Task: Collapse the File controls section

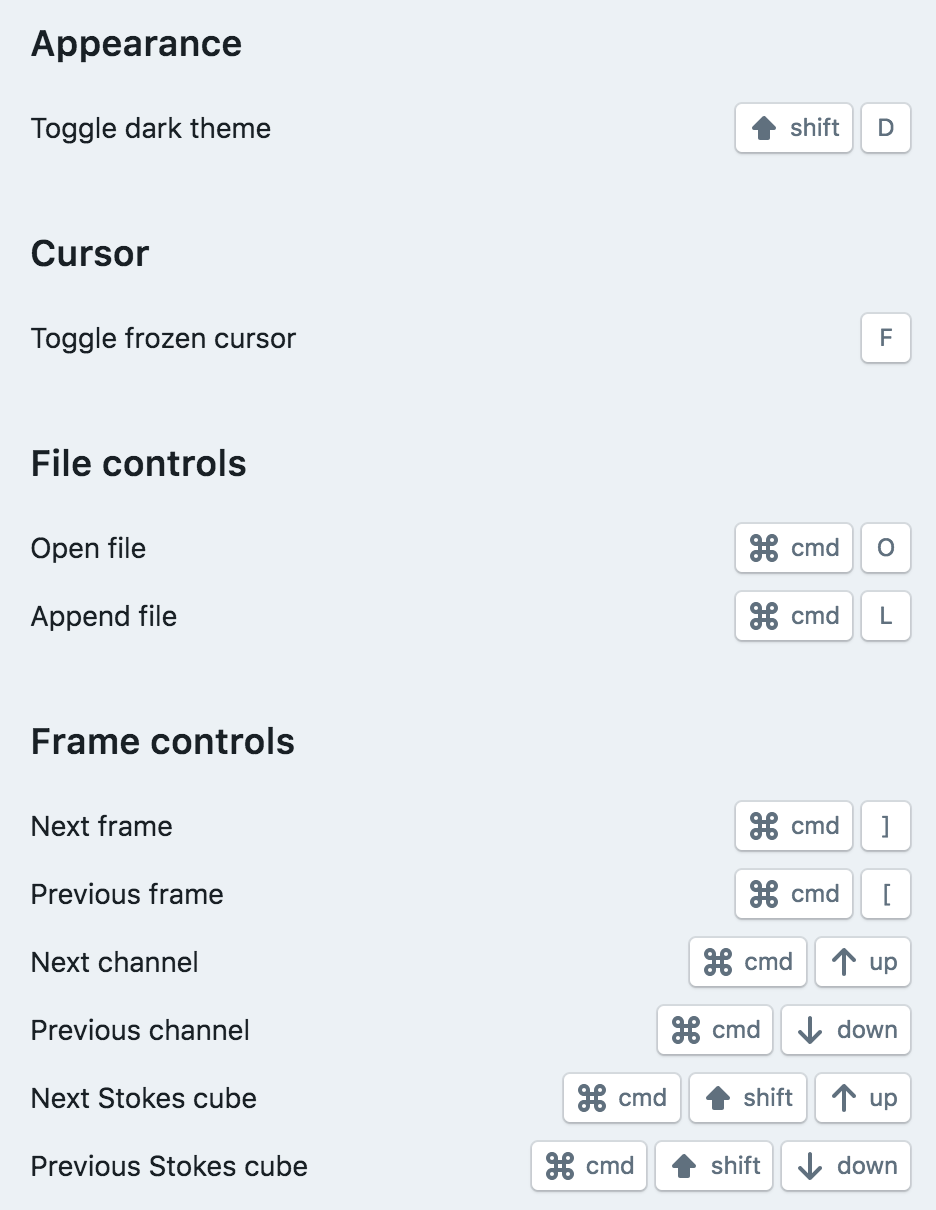Action: point(138,463)
